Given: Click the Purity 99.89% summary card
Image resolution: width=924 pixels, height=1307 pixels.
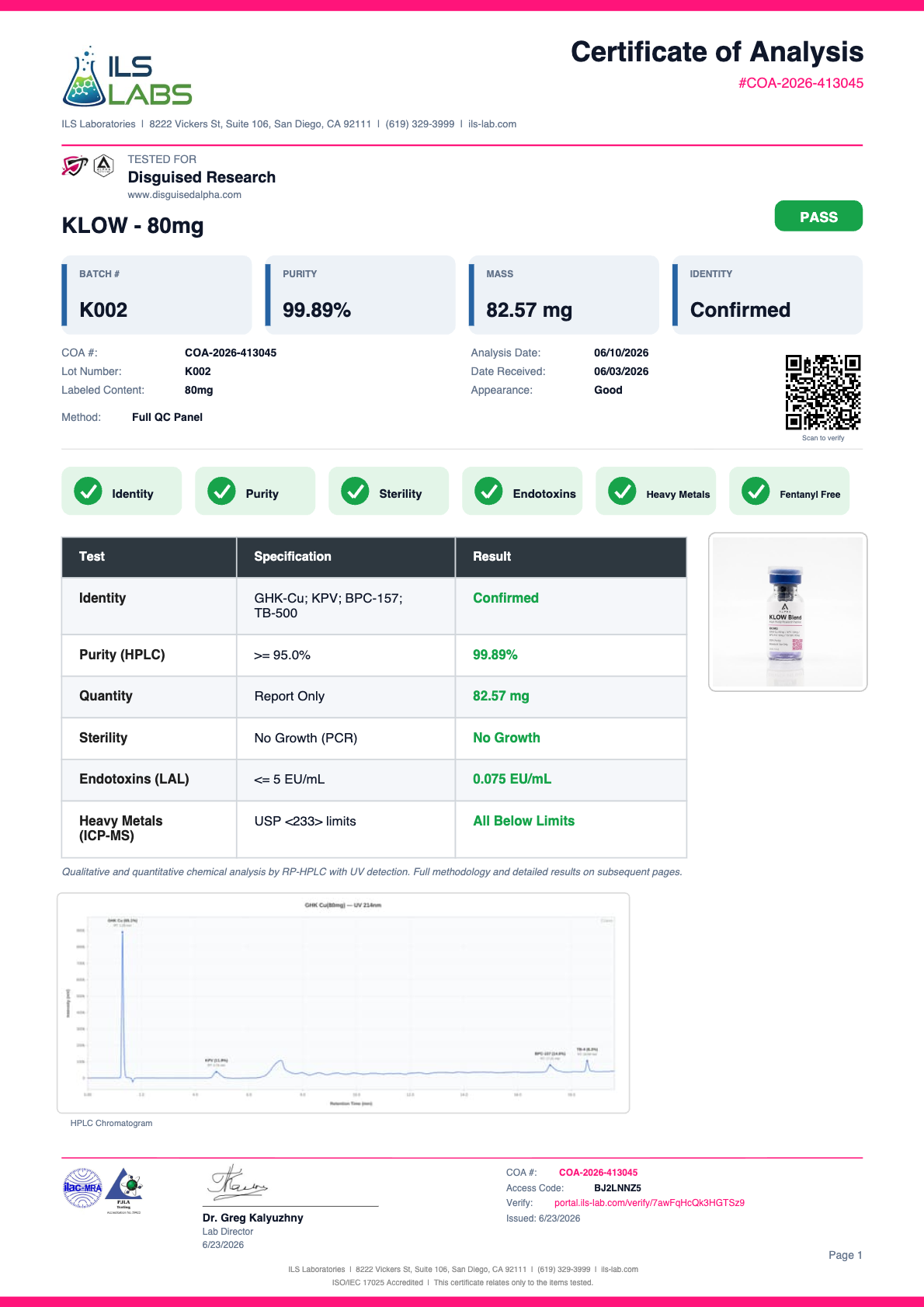Looking at the screenshot, I should [360, 295].
